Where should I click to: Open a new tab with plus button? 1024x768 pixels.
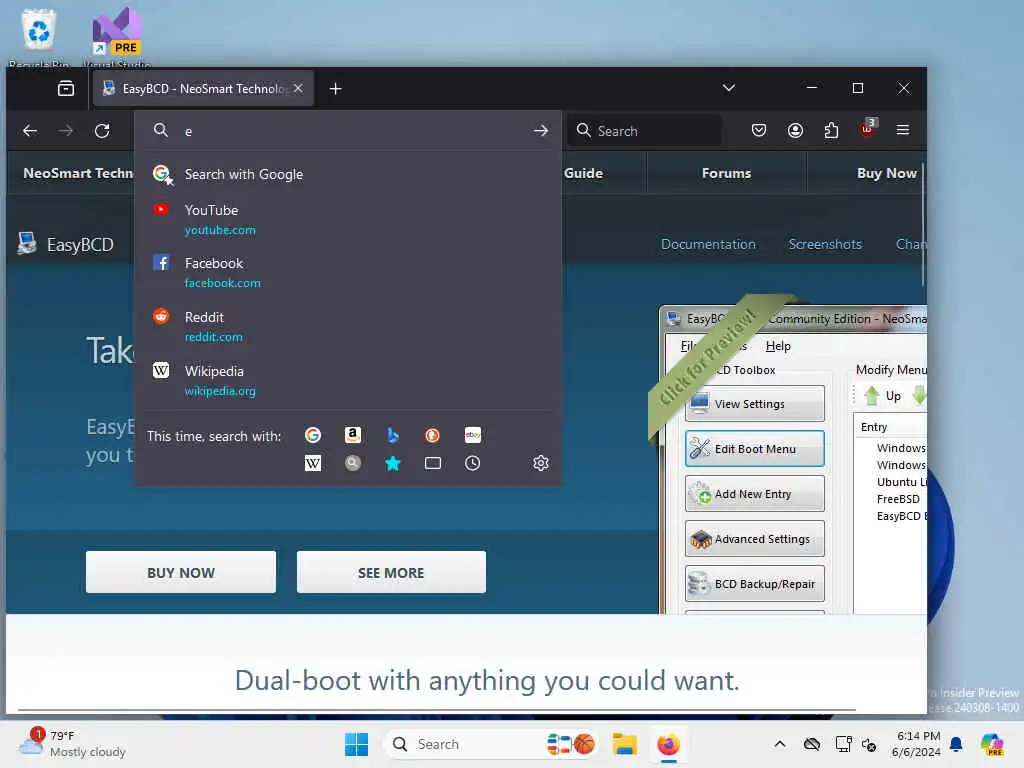(335, 89)
